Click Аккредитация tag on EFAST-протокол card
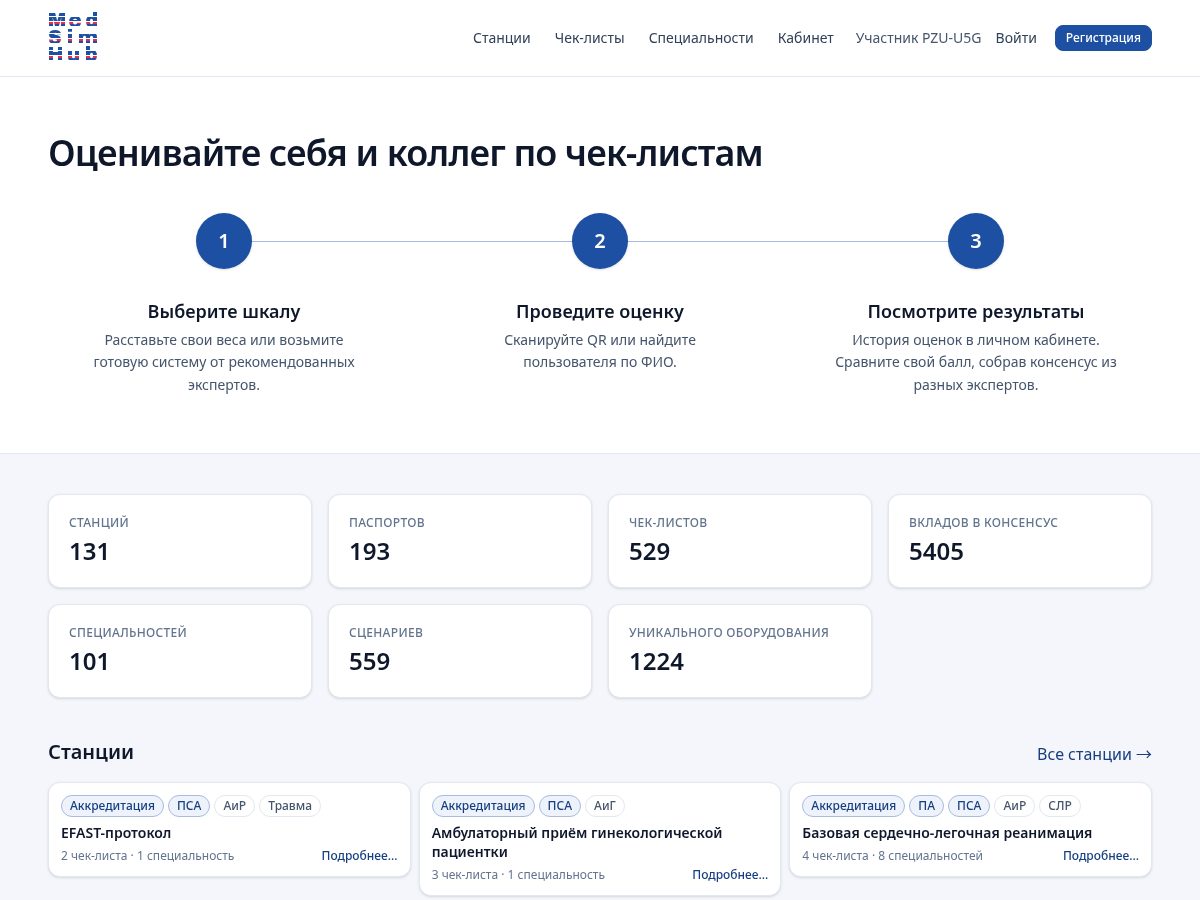 tap(113, 805)
